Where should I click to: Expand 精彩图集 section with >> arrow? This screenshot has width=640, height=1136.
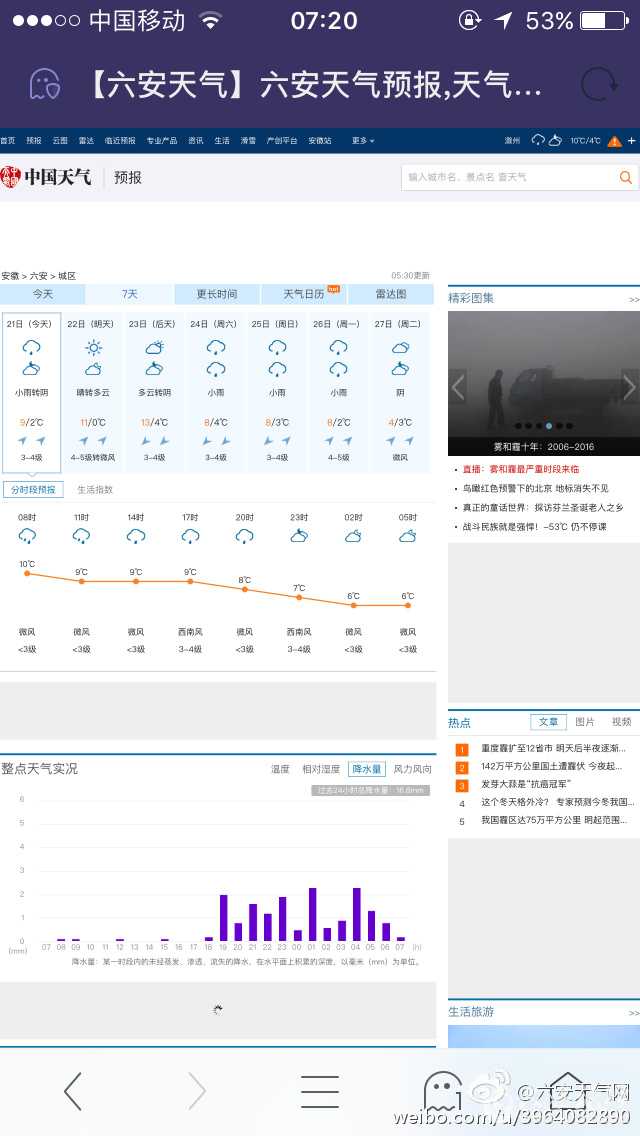point(633,299)
